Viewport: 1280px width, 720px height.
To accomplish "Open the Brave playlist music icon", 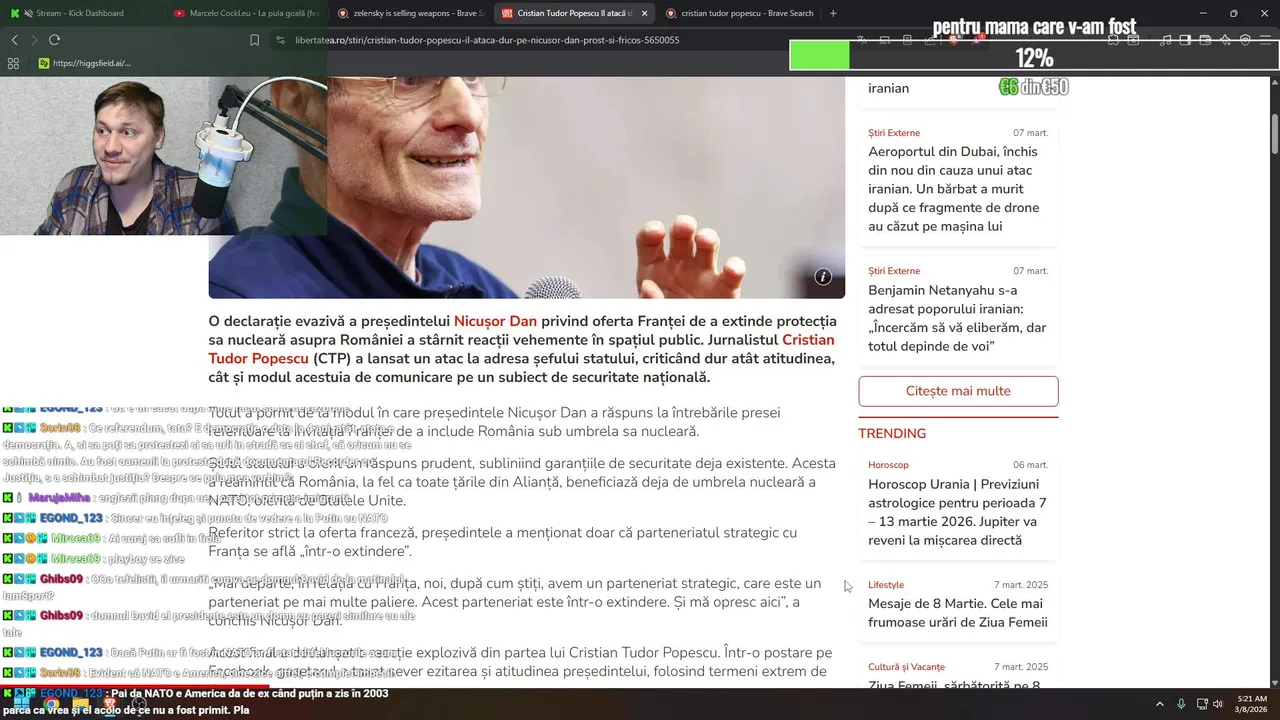I will click(1165, 40).
